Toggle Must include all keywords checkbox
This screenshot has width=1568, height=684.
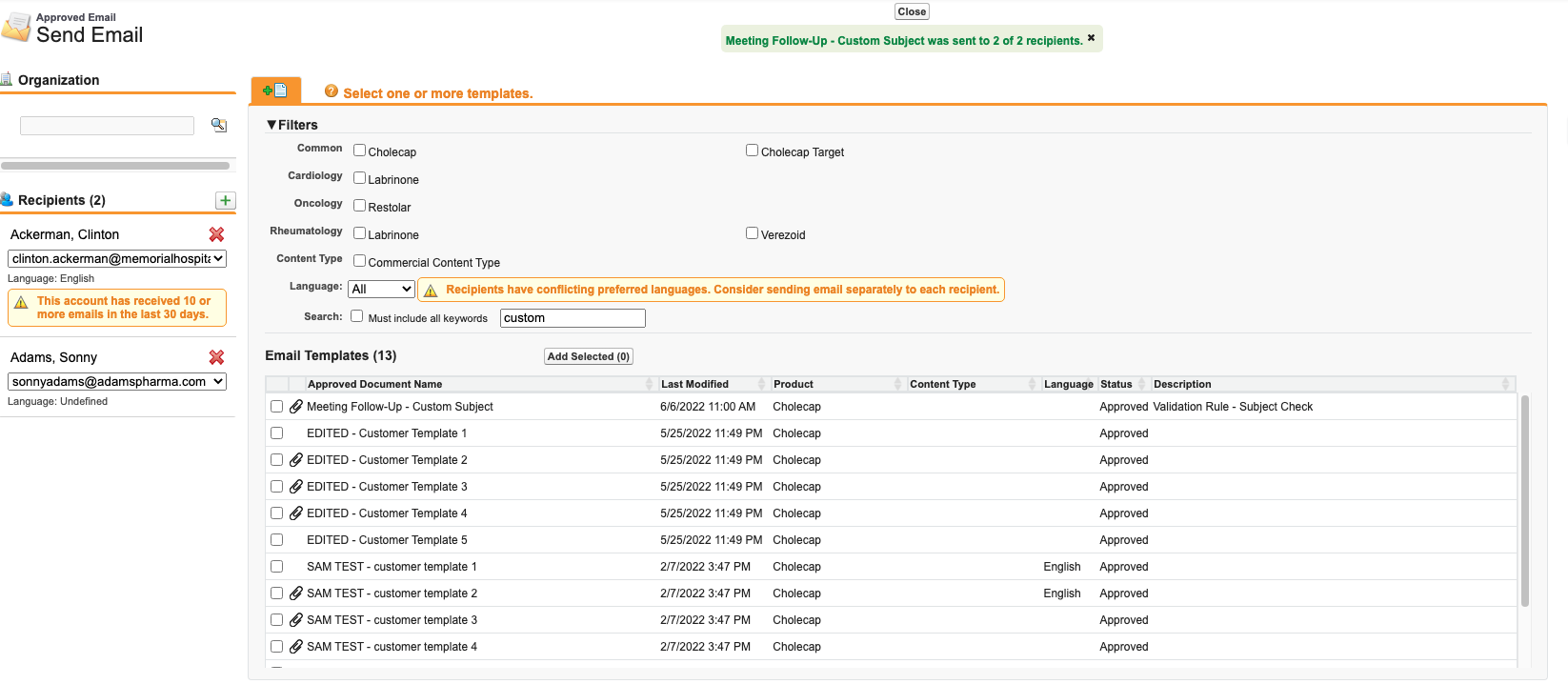click(357, 316)
